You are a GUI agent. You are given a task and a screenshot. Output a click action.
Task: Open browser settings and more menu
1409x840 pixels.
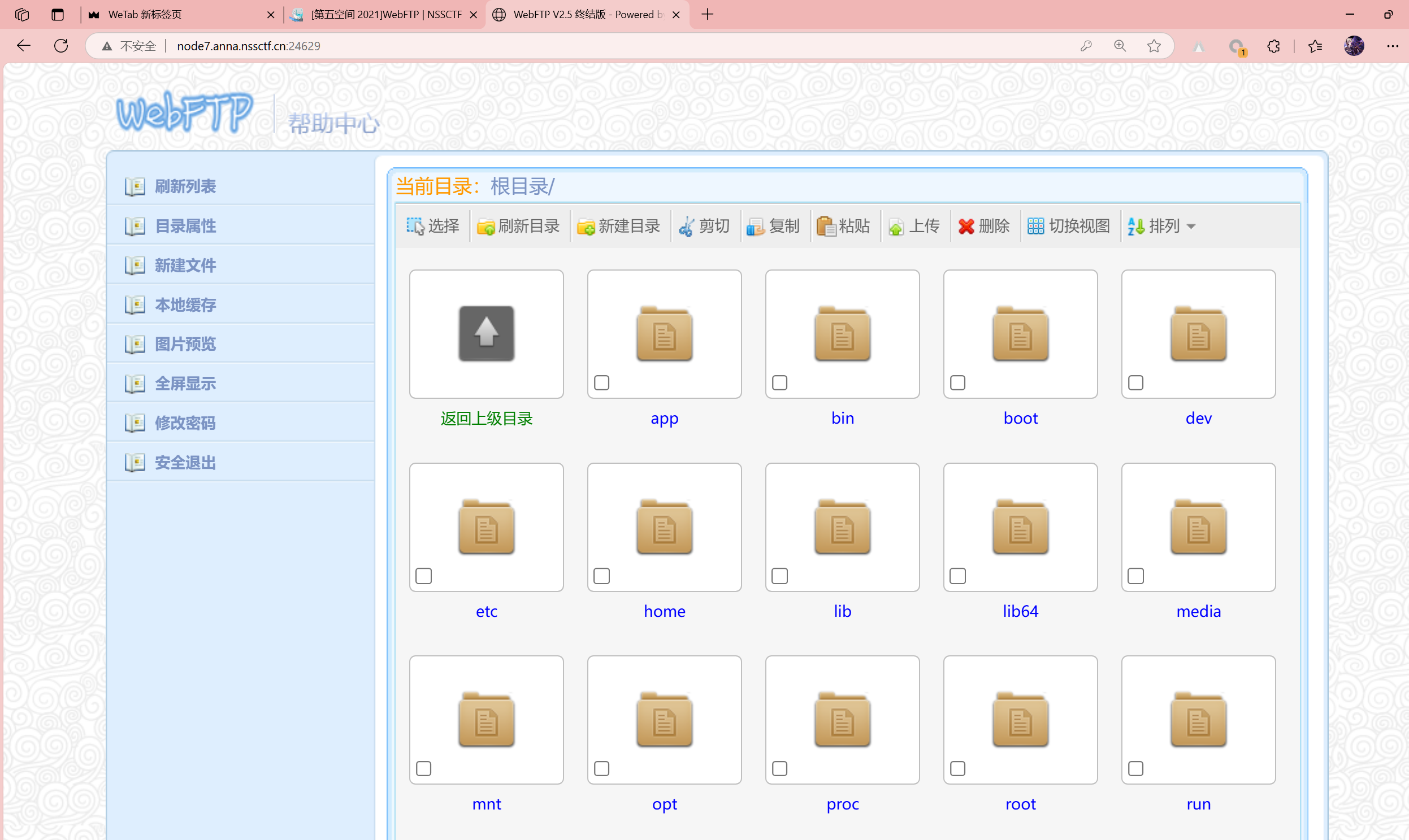pyautogui.click(x=1392, y=46)
